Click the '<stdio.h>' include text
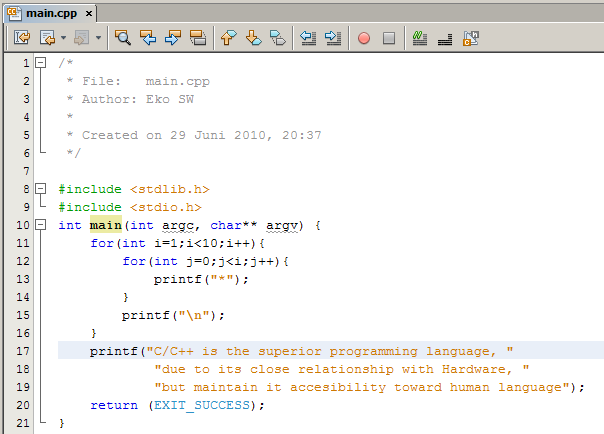The image size is (604, 434). [166, 208]
